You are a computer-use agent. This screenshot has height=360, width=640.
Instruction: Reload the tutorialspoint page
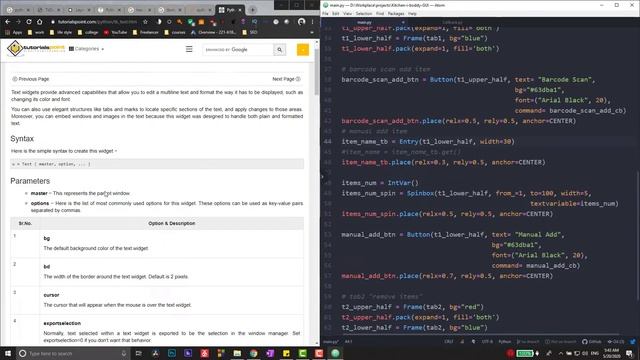point(29,22)
